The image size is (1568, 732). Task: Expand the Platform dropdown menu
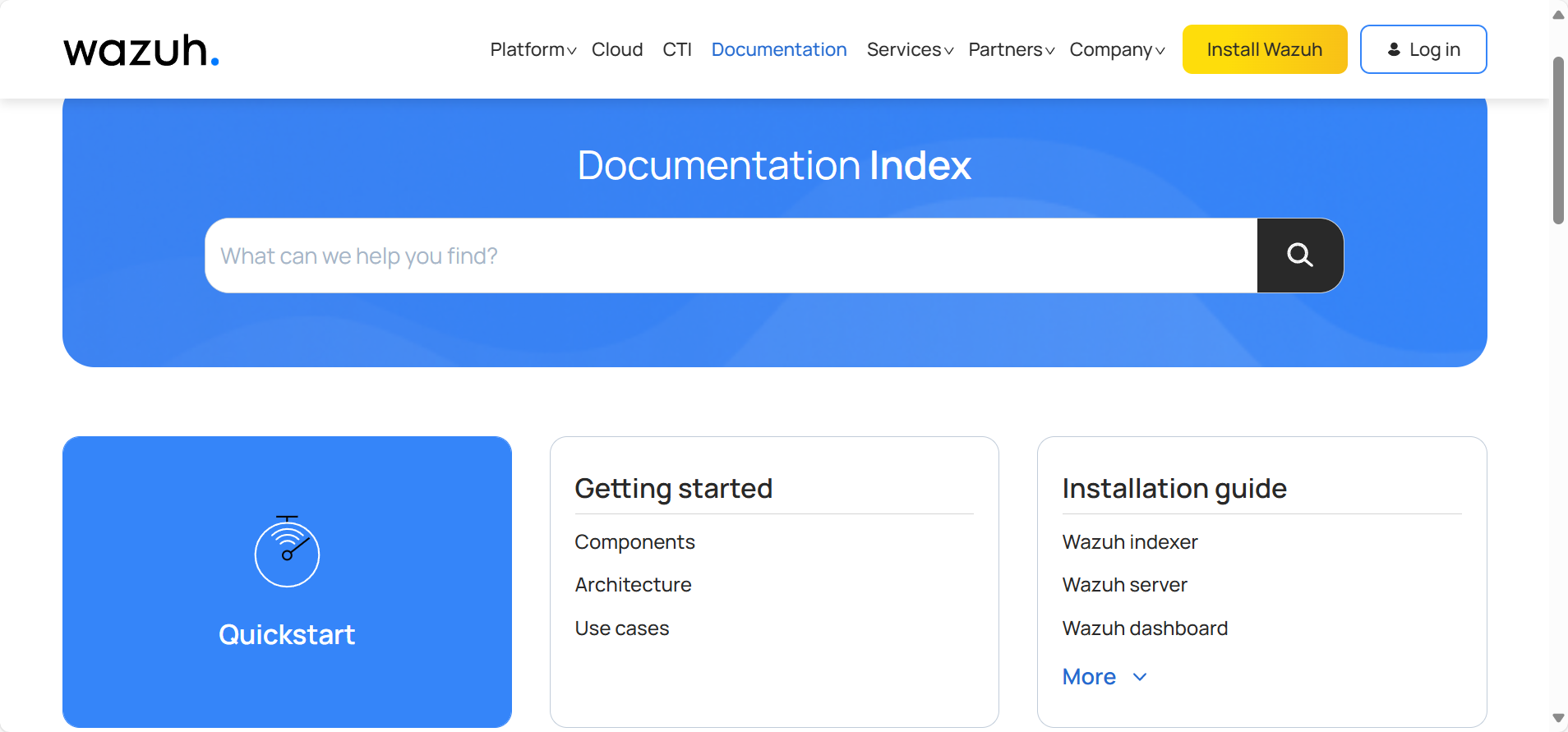(x=533, y=49)
